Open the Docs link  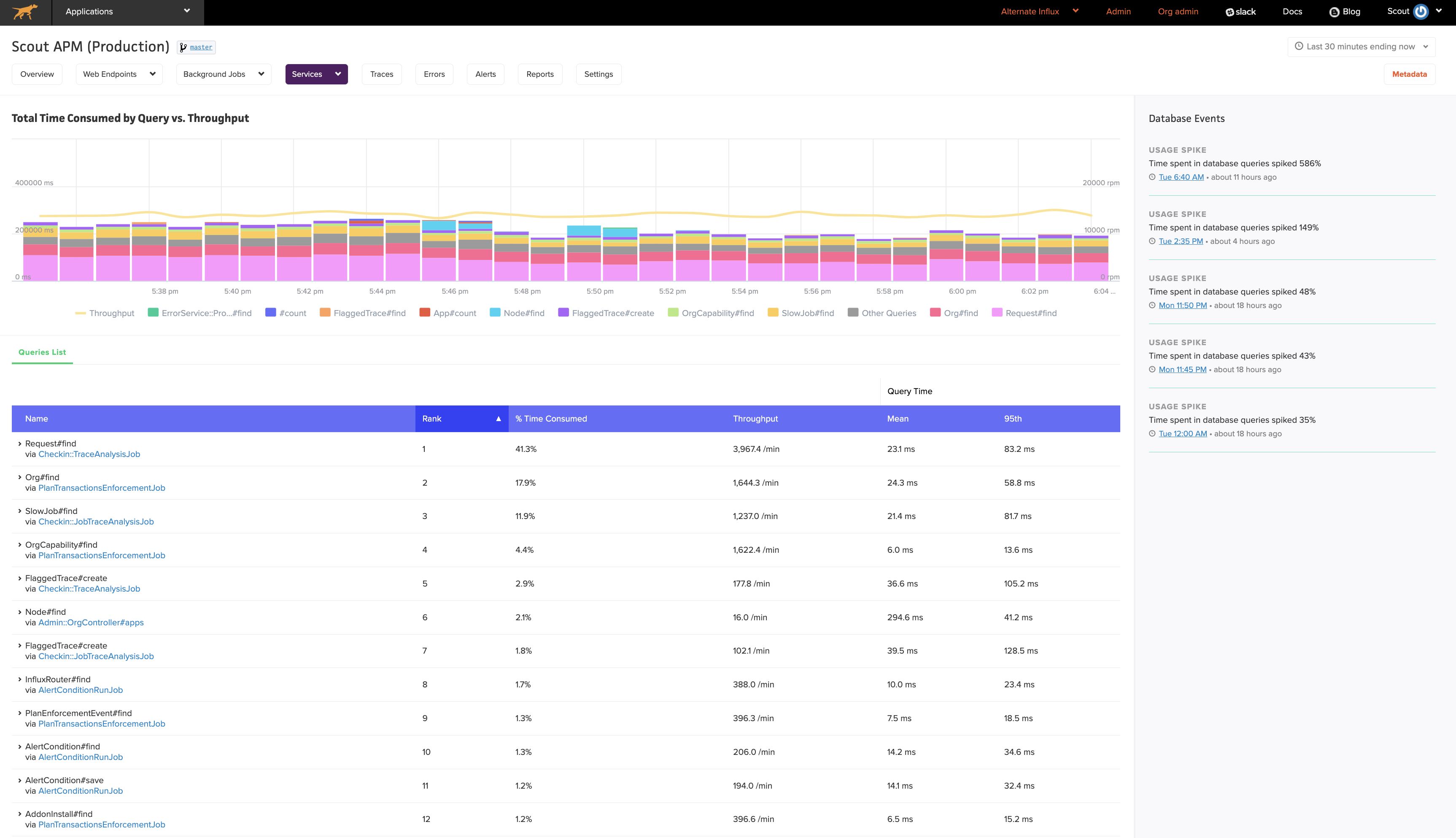pos(1292,11)
